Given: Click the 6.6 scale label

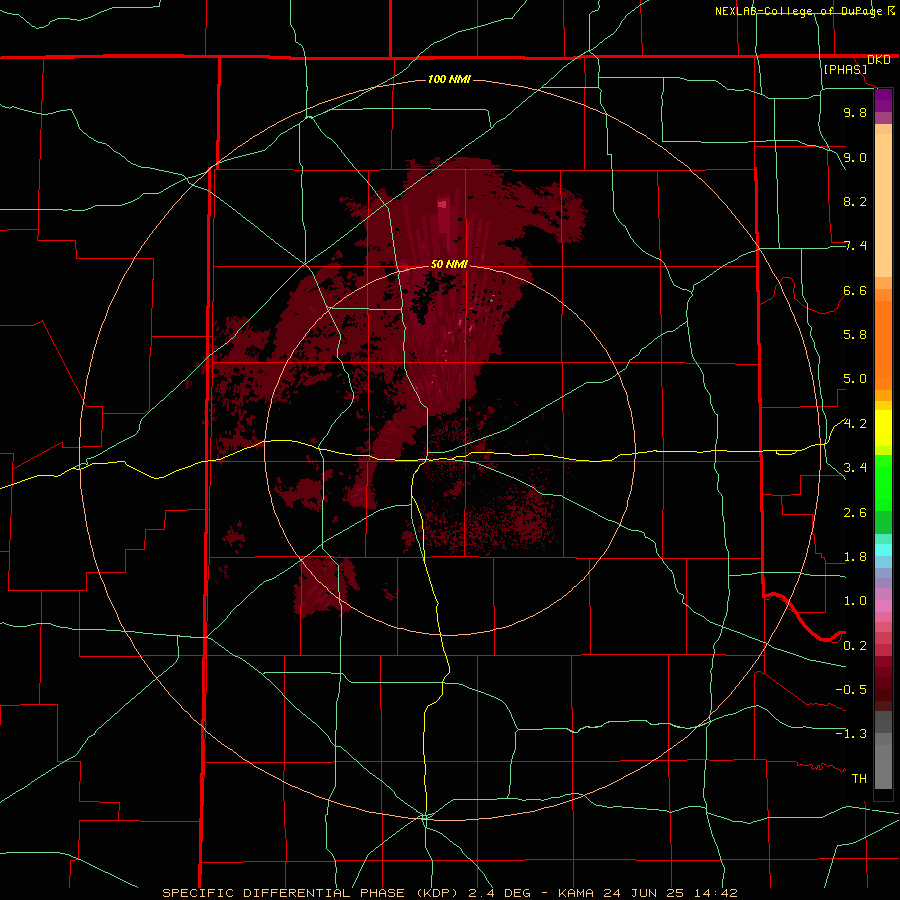Looking at the screenshot, I should coord(855,290).
